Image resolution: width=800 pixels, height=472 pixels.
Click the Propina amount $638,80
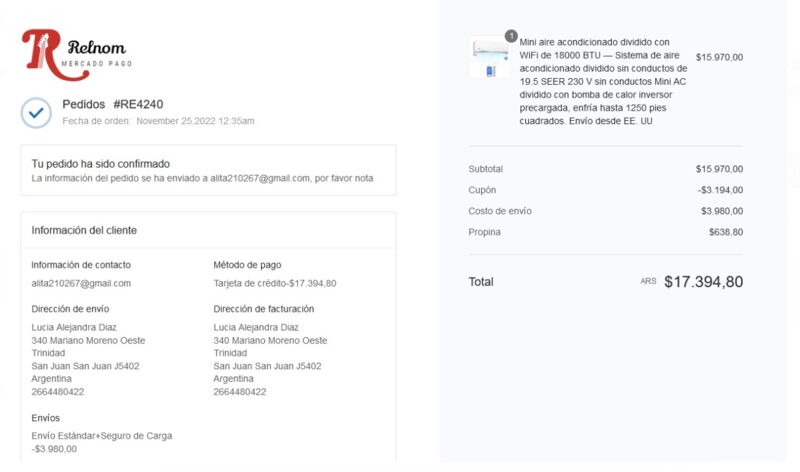tap(726, 232)
